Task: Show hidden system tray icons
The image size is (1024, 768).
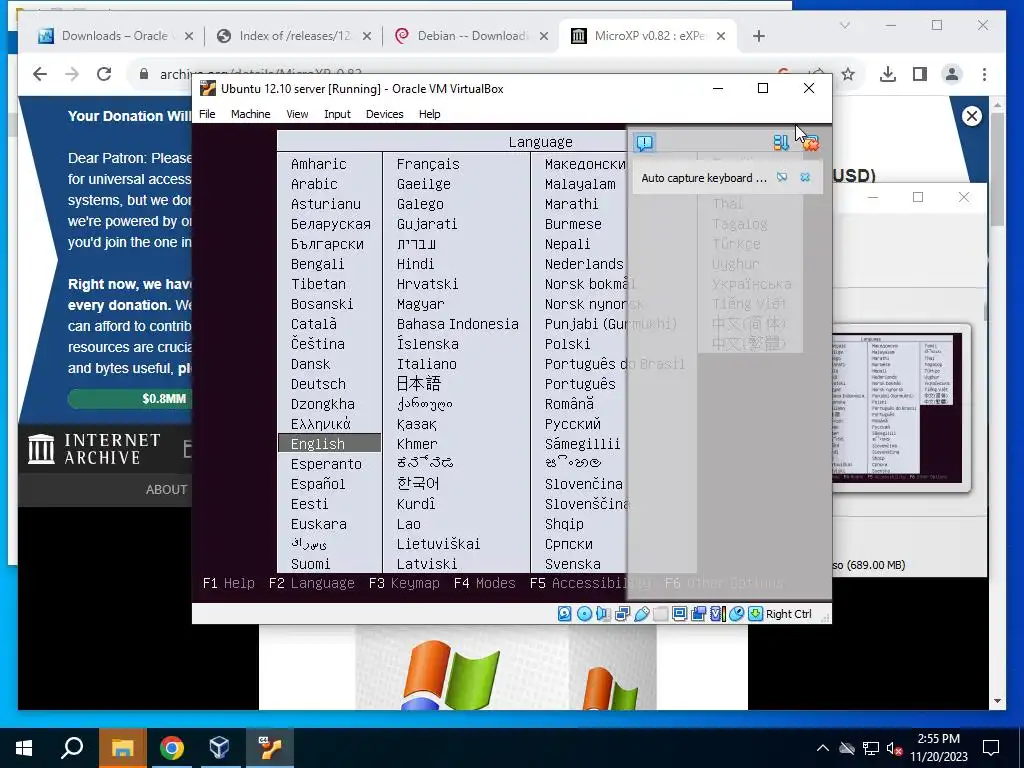Action: 823,748
